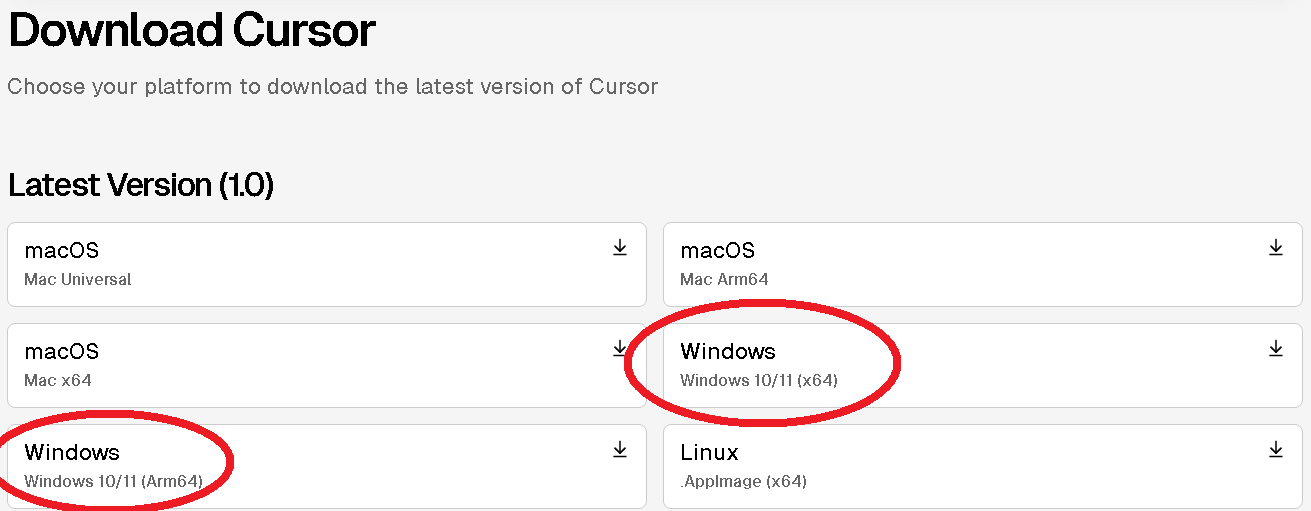Choose the Linux title text
Viewport: 1311px width, 511px height.
pos(709,453)
